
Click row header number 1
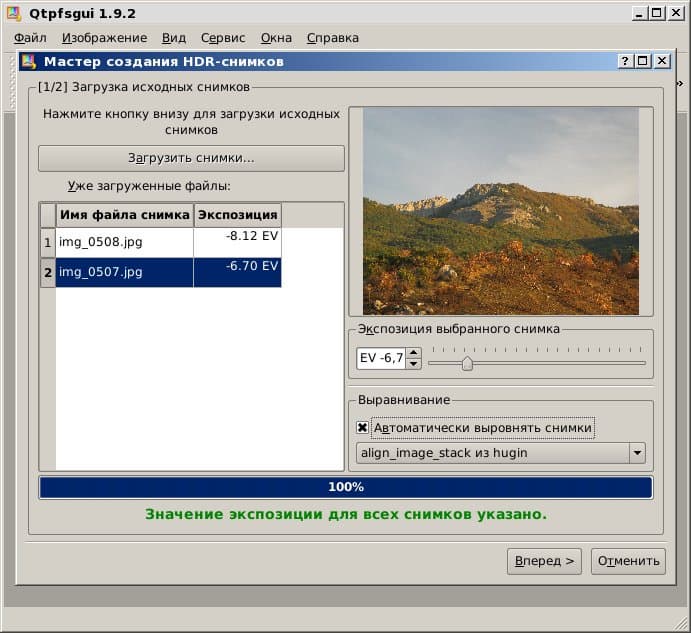tap(48, 242)
